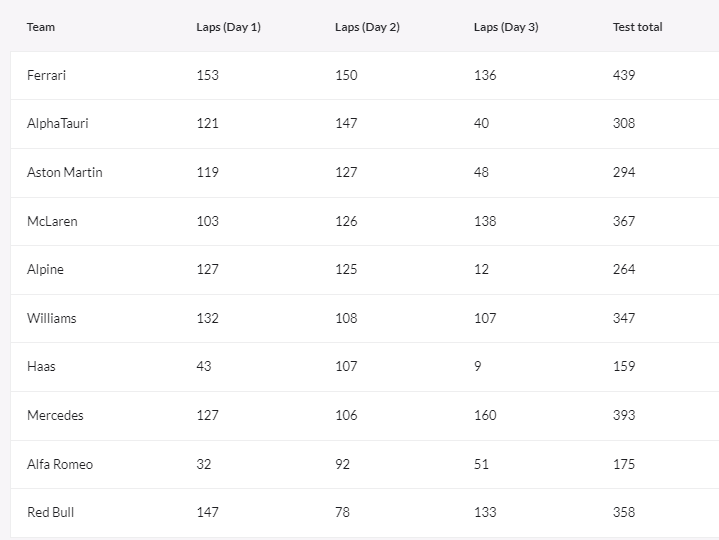This screenshot has width=719, height=540.
Task: Select the Alpine row name
Action: pyautogui.click(x=45, y=269)
